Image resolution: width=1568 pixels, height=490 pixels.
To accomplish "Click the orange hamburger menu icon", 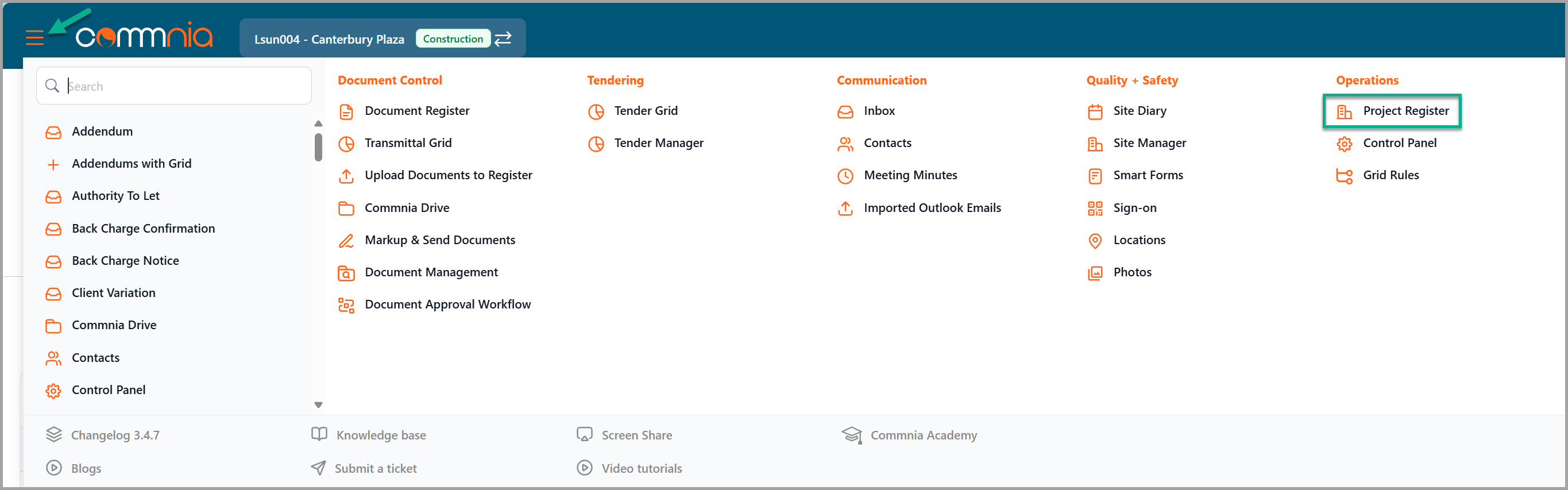I will pos(34,38).
